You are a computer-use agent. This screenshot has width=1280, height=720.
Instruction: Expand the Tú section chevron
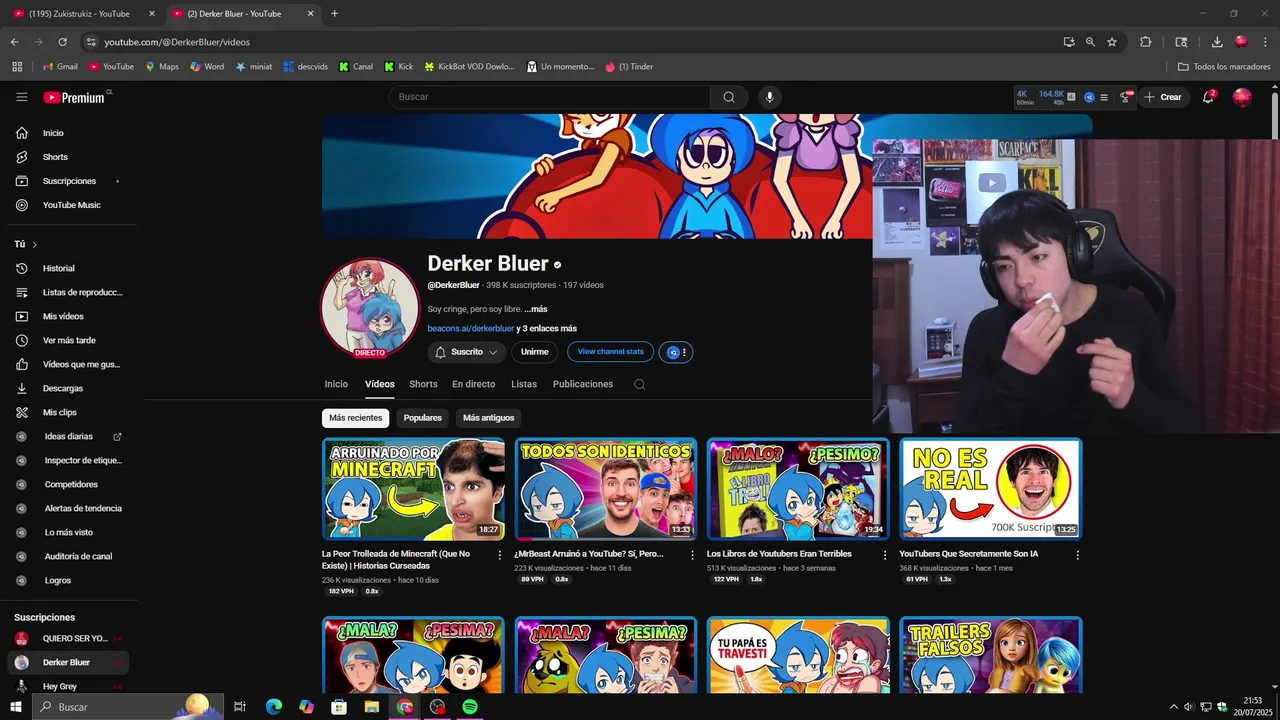[34, 244]
